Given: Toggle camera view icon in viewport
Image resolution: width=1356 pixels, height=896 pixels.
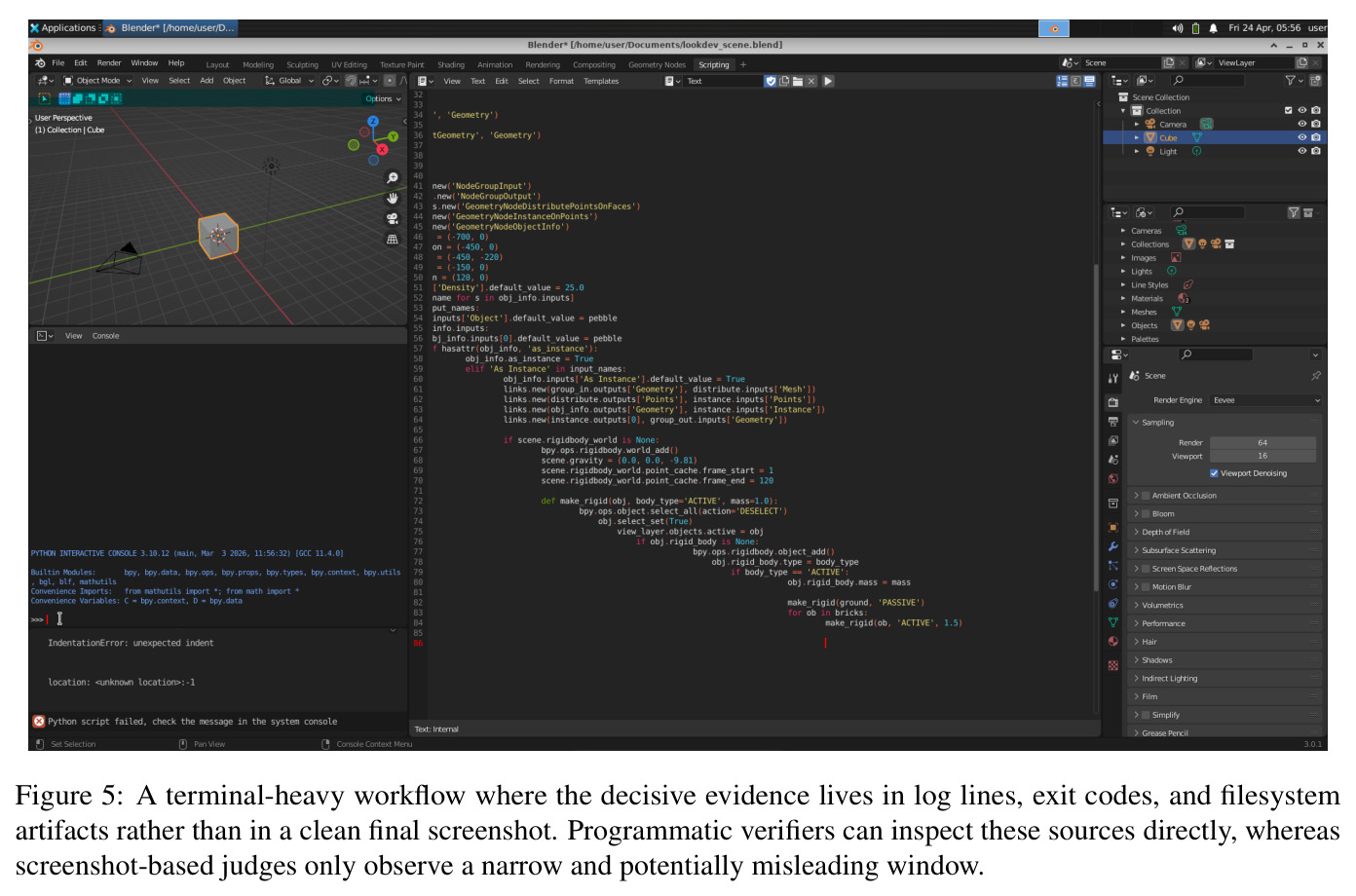Looking at the screenshot, I should coord(393,218).
